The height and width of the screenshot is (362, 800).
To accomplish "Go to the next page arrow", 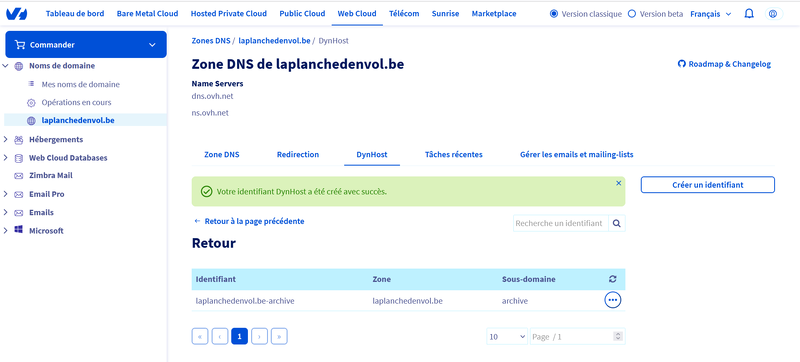I will (259, 337).
